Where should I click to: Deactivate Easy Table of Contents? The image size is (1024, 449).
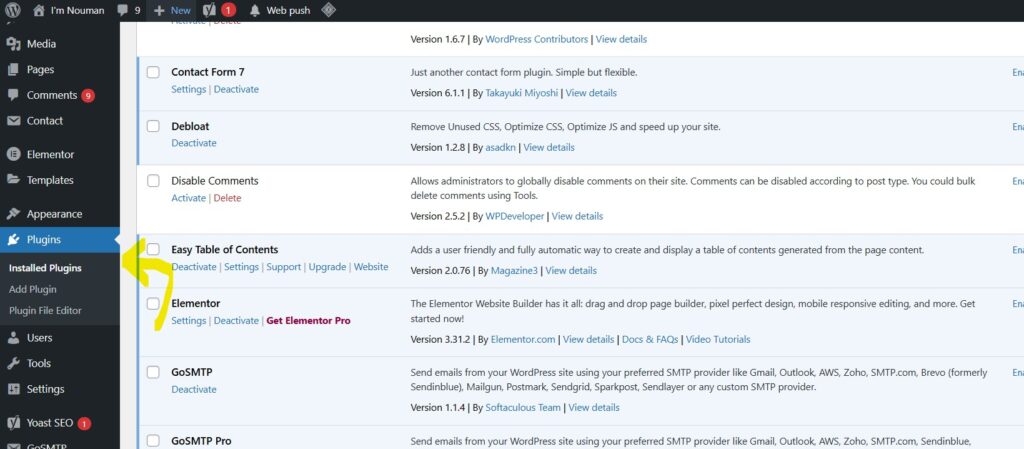coord(194,267)
